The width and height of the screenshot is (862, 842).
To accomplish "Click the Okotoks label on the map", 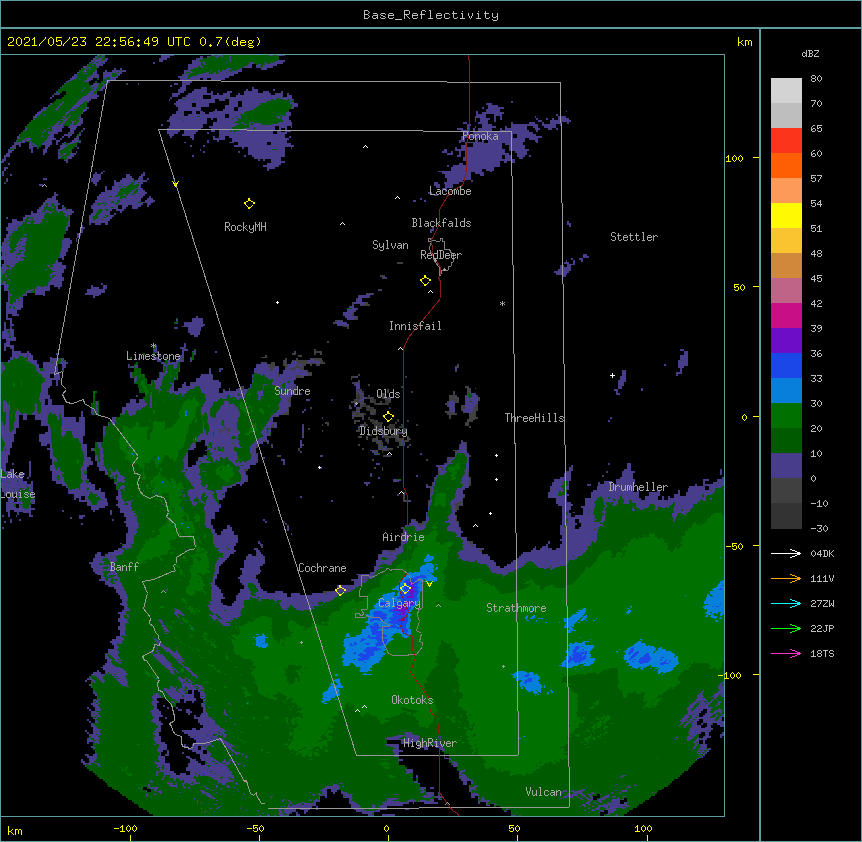I will [x=412, y=700].
